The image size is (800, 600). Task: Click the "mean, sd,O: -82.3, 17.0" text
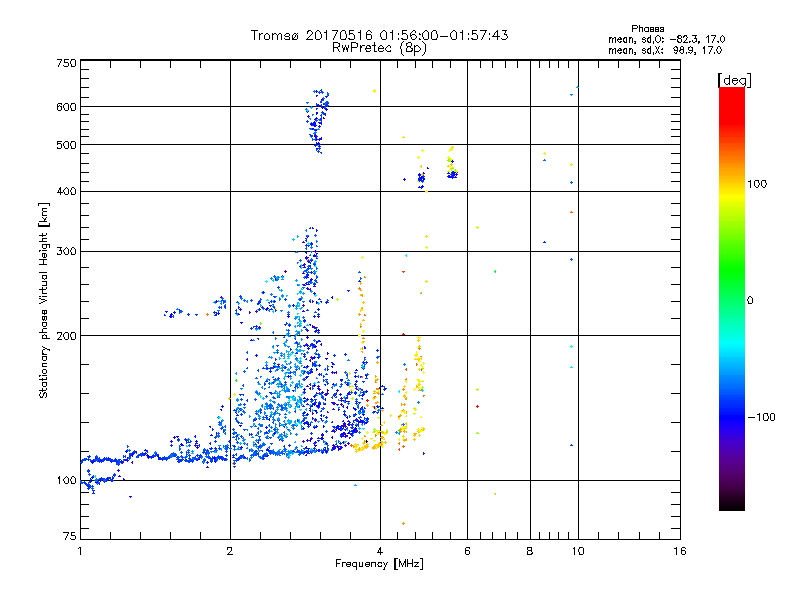666,39
